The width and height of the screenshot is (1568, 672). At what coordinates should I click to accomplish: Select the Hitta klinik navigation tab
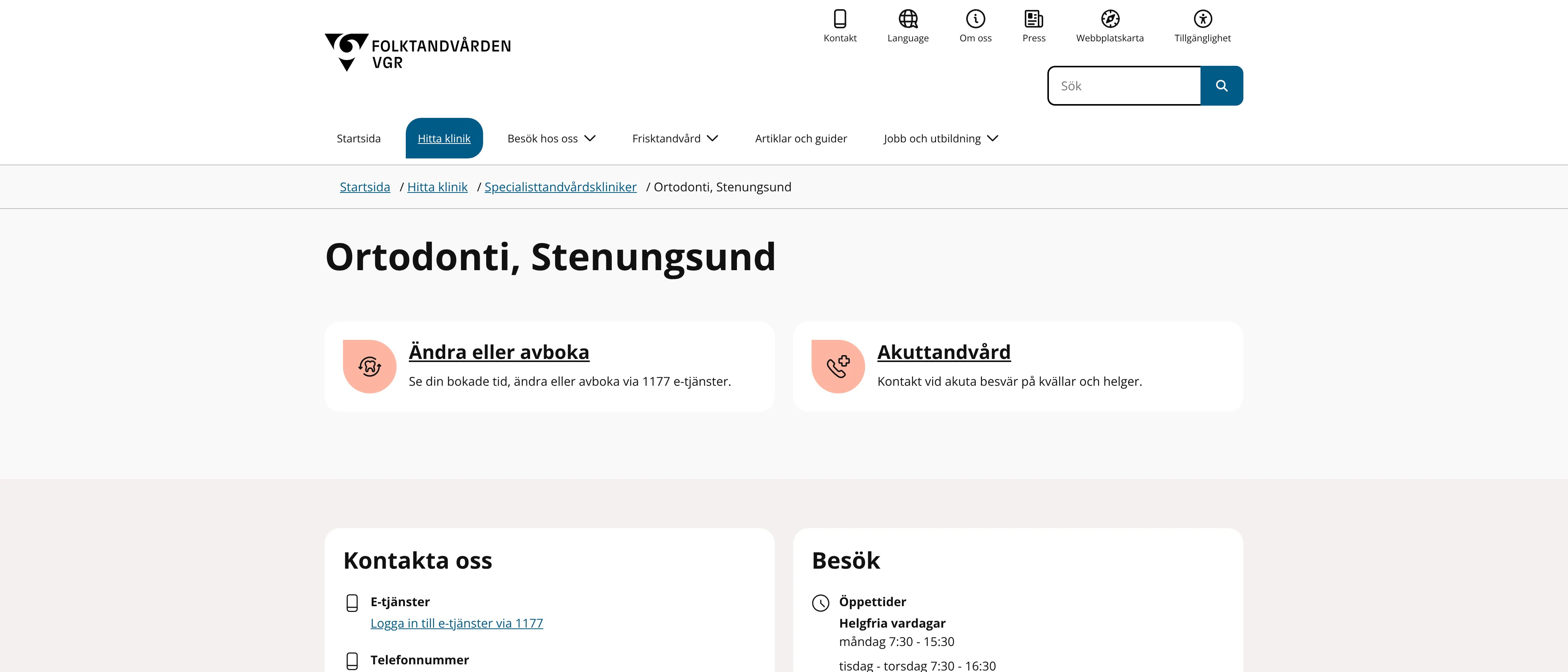tap(444, 138)
